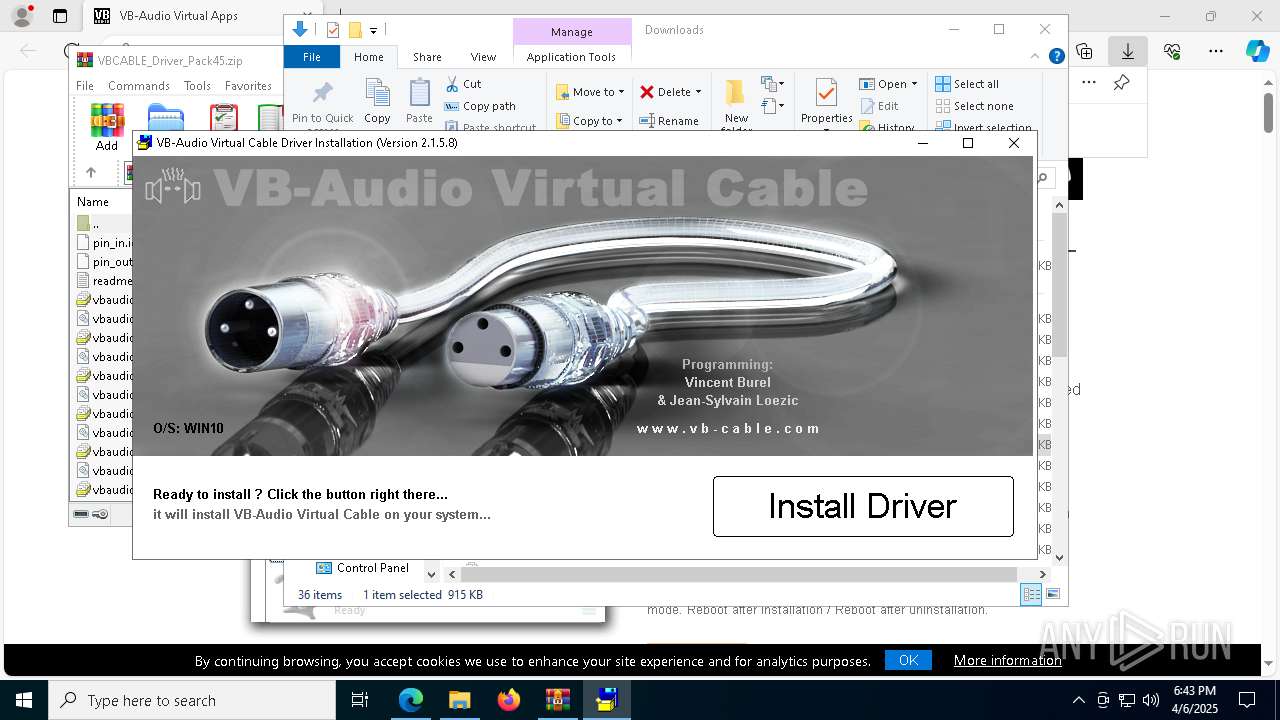Go up one folder level in WinRAR

[x=90, y=172]
